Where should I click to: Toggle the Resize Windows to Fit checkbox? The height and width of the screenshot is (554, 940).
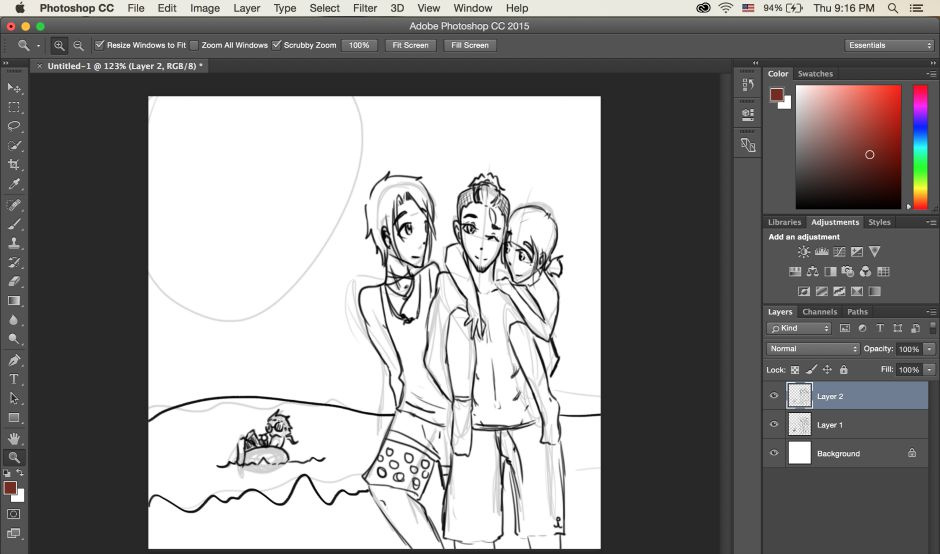point(100,45)
